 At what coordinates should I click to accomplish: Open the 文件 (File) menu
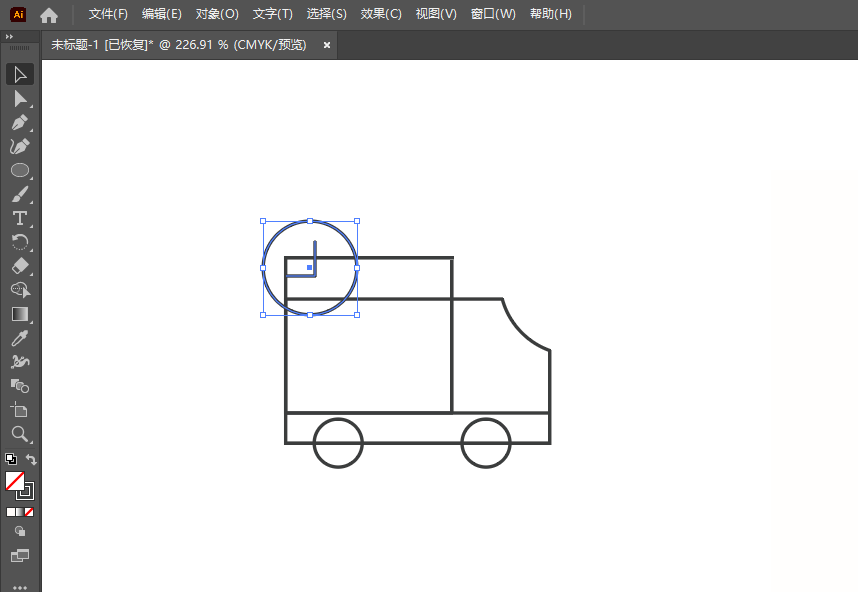coord(107,14)
